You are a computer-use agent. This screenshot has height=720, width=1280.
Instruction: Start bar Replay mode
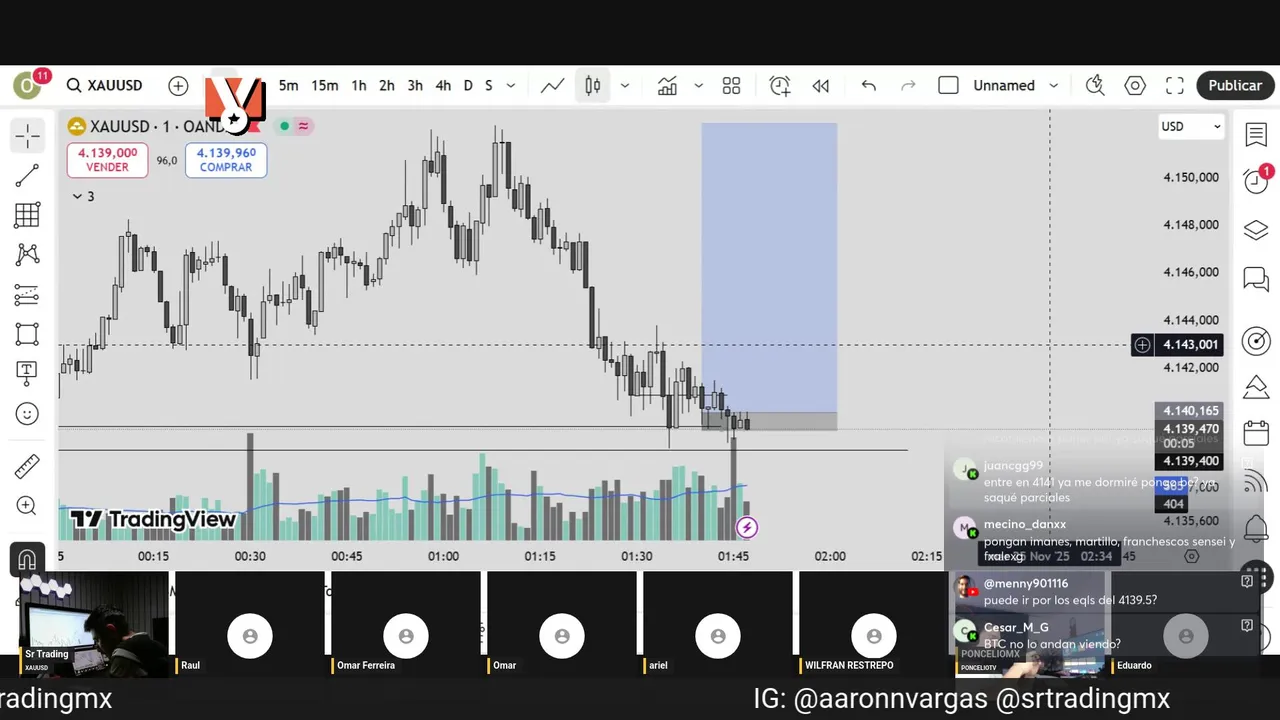pyautogui.click(x=820, y=86)
